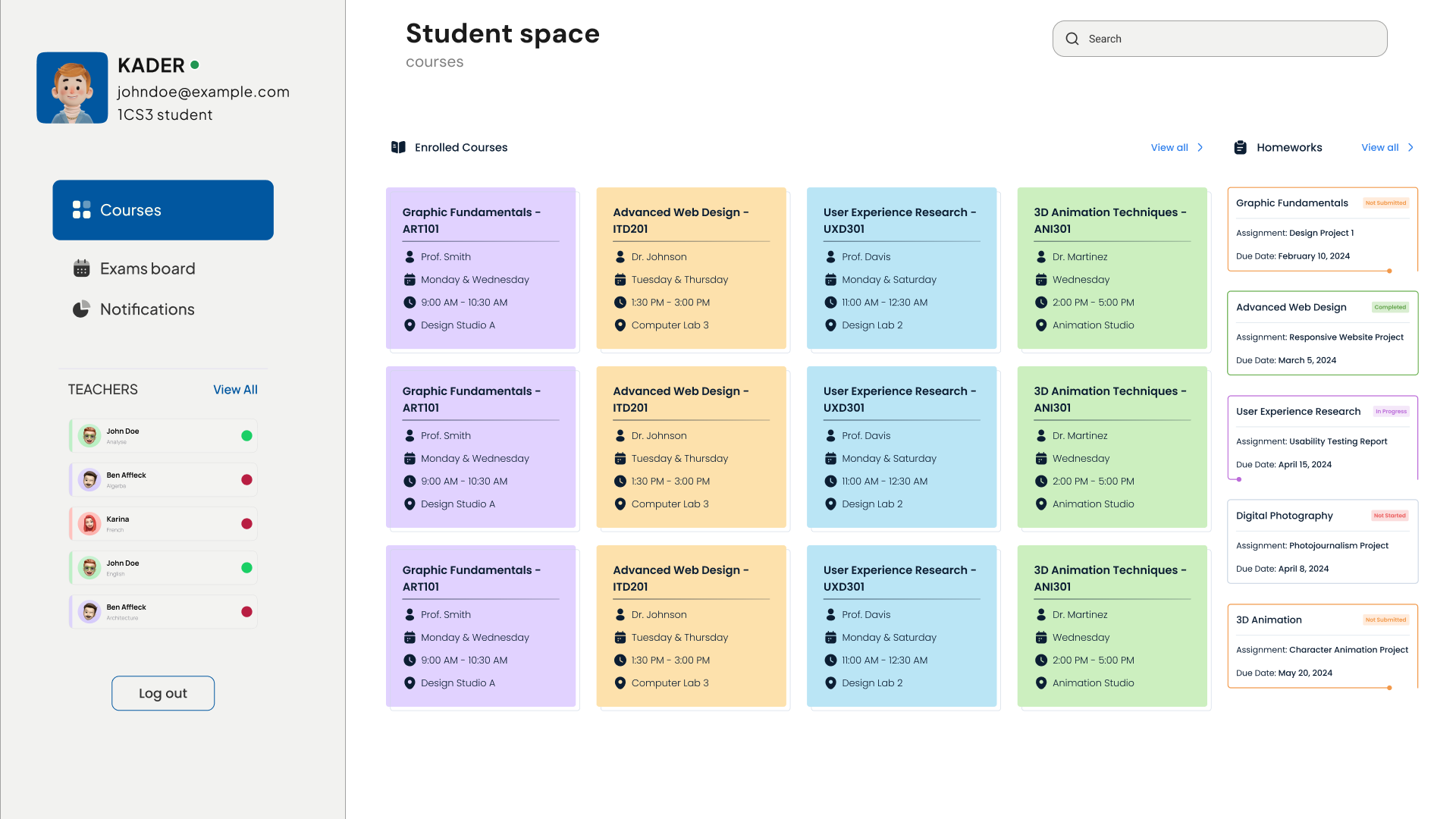Click the In Progress badge on Usability Testing Report

tap(1391, 411)
